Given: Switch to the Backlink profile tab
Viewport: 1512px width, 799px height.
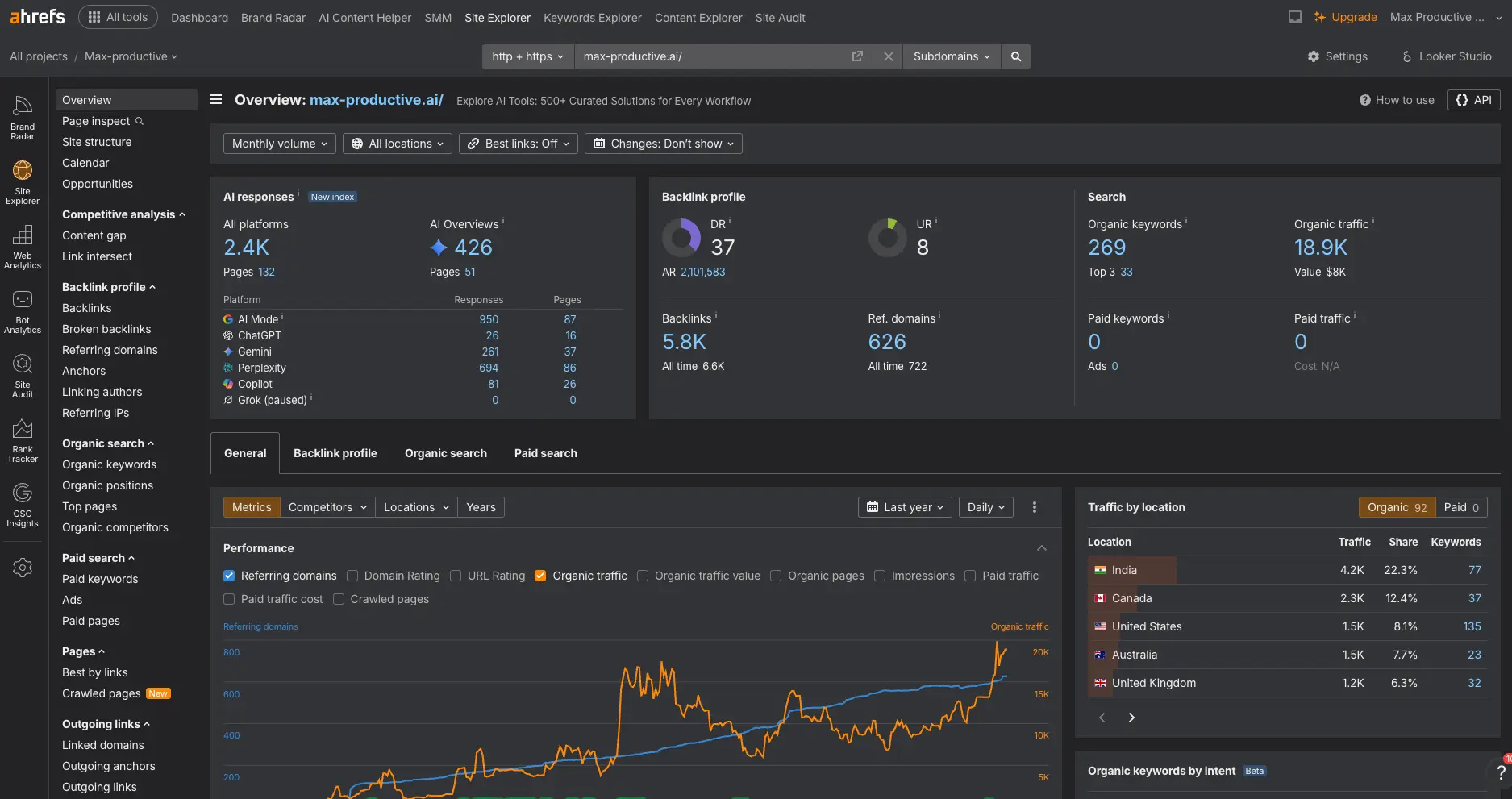Looking at the screenshot, I should pyautogui.click(x=335, y=453).
